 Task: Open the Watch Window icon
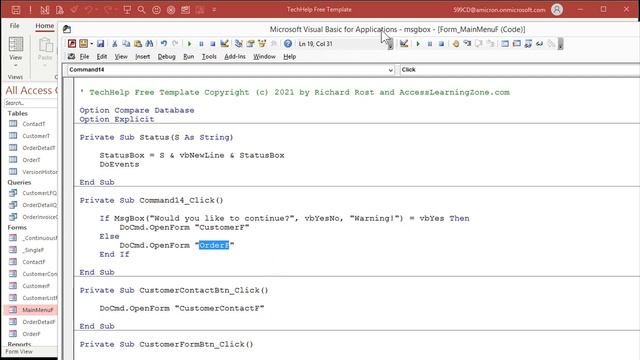[528, 44]
